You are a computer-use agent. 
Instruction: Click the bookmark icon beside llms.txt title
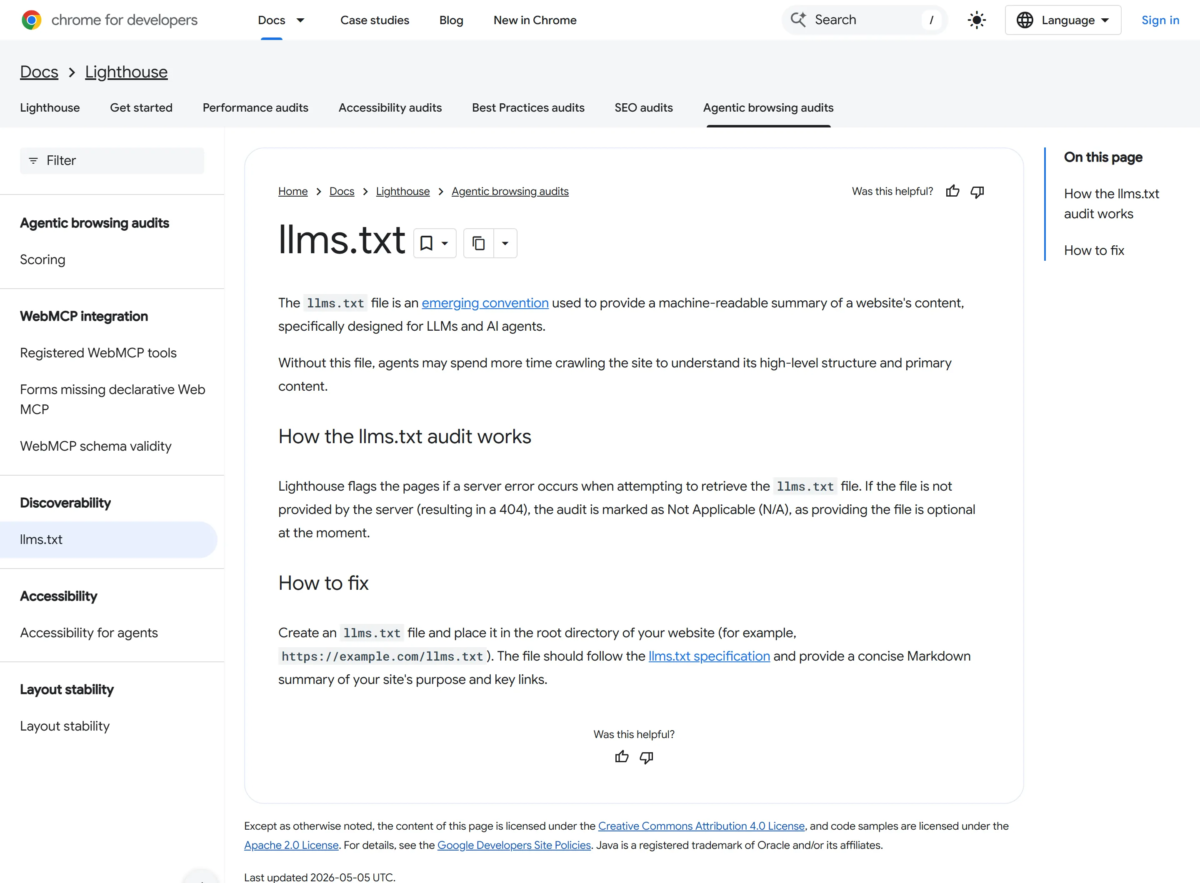coord(426,243)
